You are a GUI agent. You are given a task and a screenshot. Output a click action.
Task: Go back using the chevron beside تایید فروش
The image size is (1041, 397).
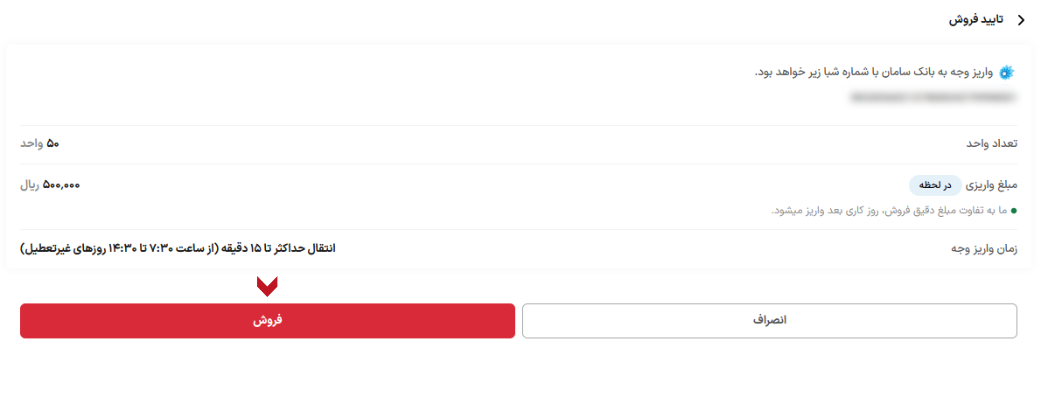pos(1021,21)
